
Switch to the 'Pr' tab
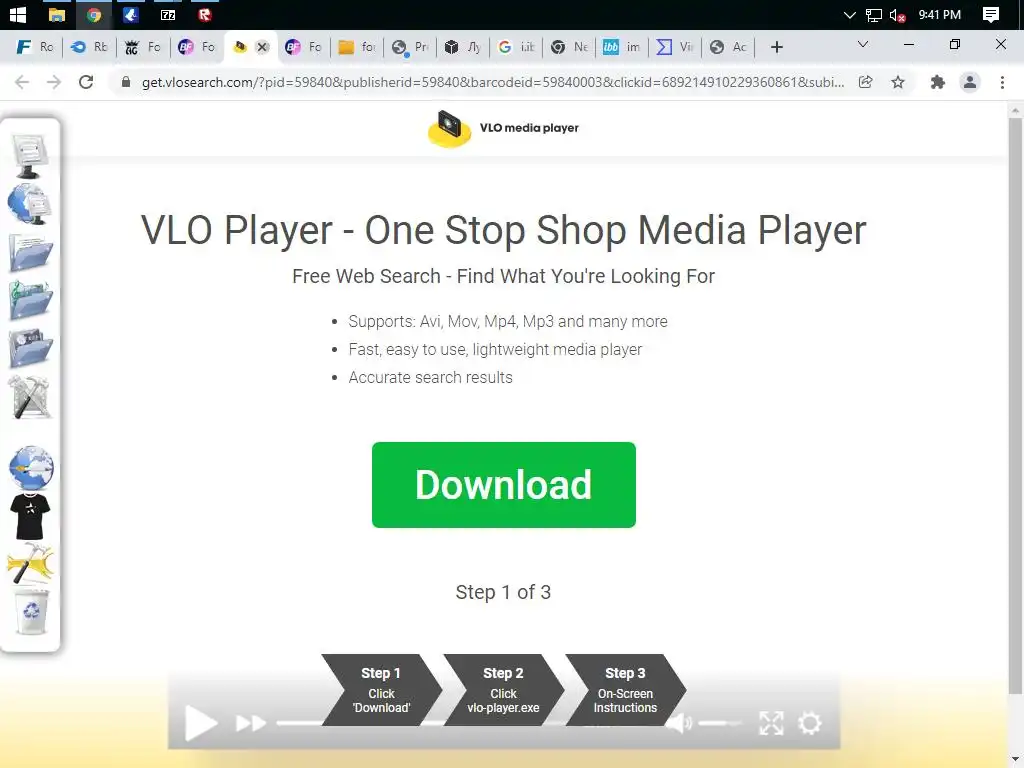coord(410,47)
